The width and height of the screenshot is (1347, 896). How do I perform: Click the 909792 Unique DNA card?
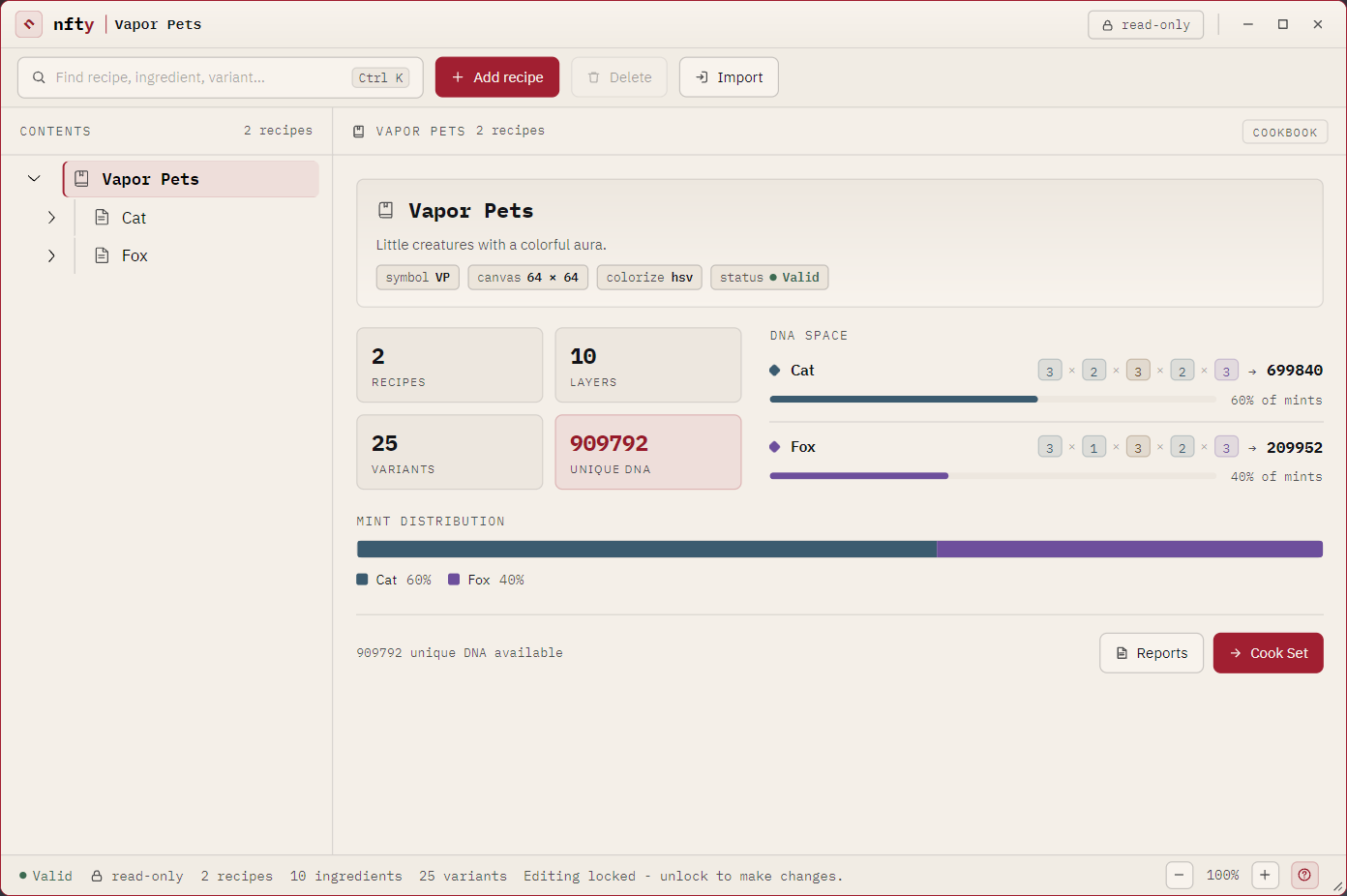[x=648, y=452]
